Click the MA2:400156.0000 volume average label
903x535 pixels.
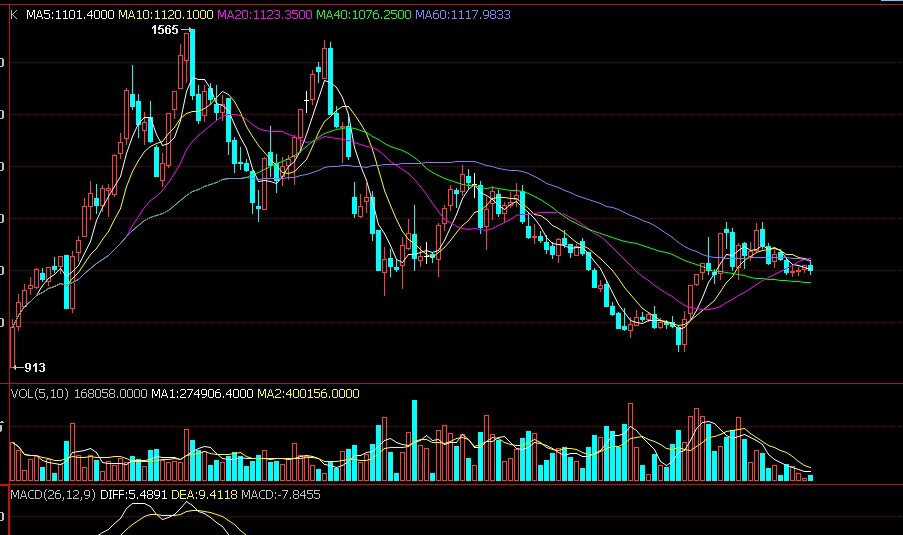308,394
